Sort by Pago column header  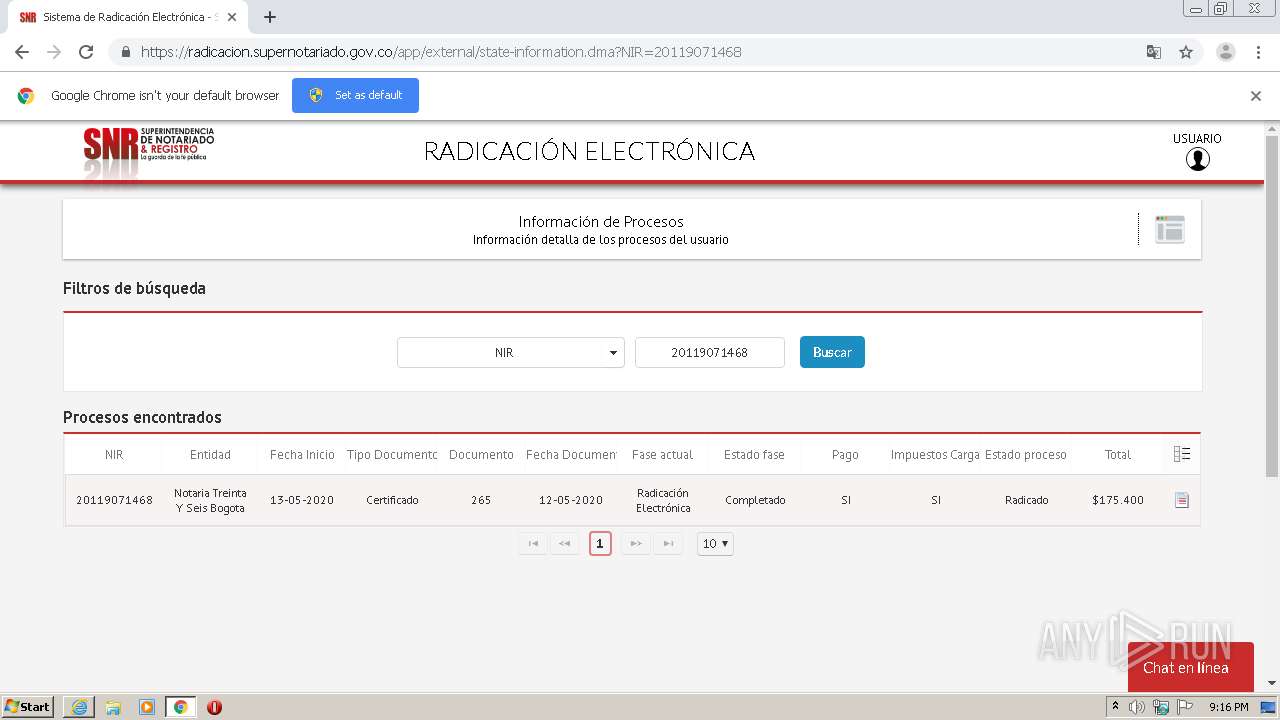(x=845, y=454)
